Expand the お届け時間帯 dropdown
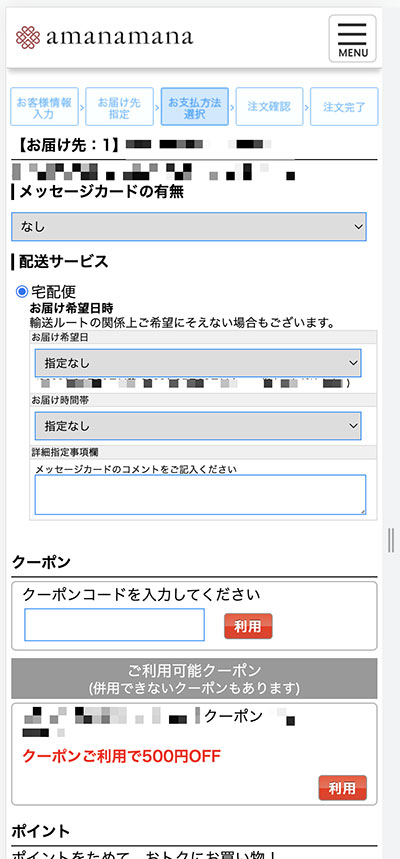This screenshot has width=400, height=859. point(198,426)
